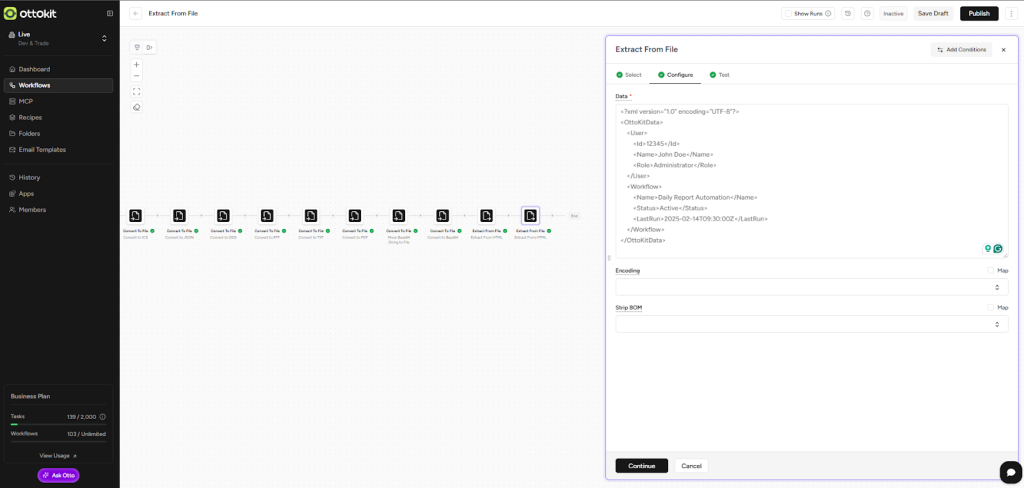Open the chat support bubble
Screen dimensions: 1024x488
[1010, 471]
